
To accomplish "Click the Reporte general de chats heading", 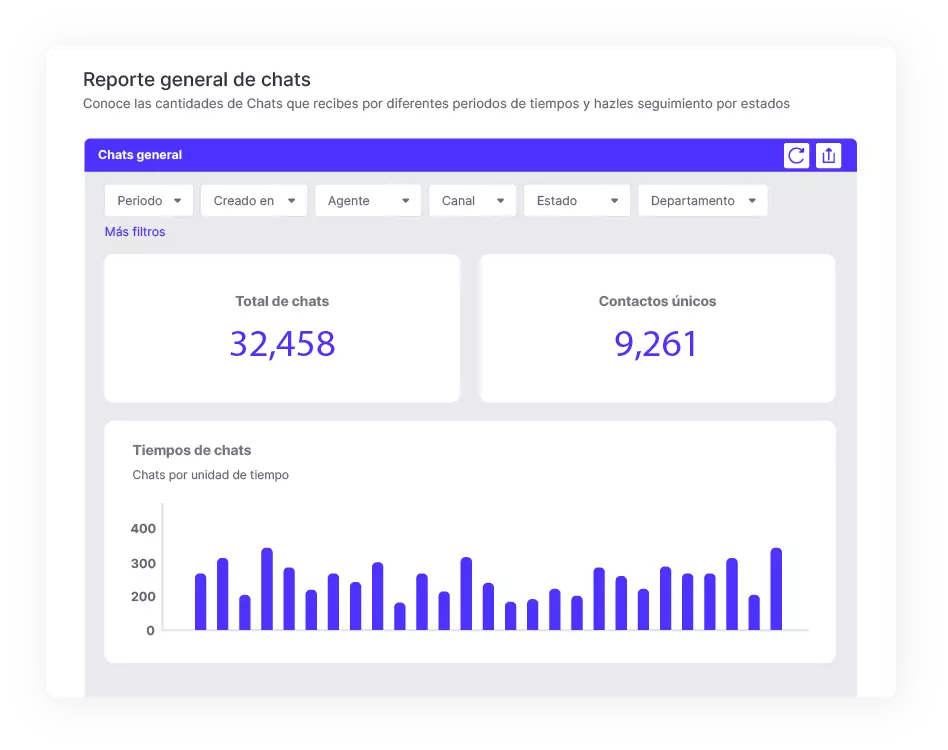I will (x=196, y=80).
